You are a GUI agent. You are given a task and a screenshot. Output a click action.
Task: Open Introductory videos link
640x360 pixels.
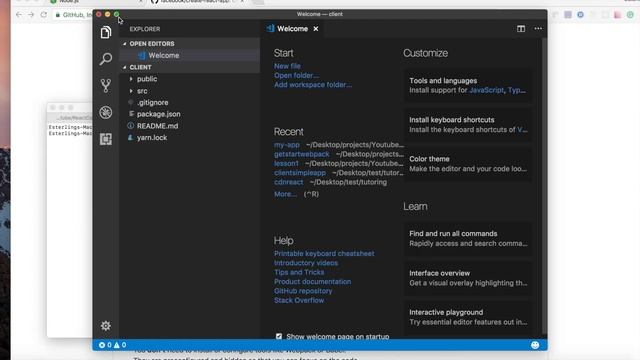pyautogui.click(x=306, y=263)
